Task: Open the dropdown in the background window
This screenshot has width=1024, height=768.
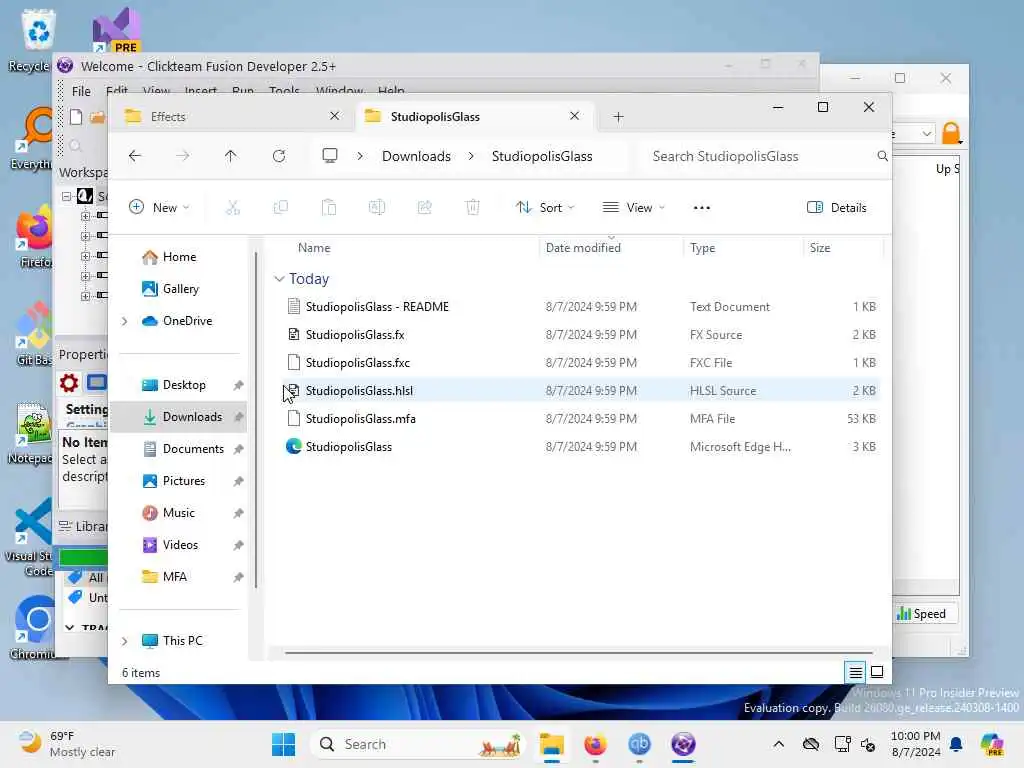Action: (926, 134)
